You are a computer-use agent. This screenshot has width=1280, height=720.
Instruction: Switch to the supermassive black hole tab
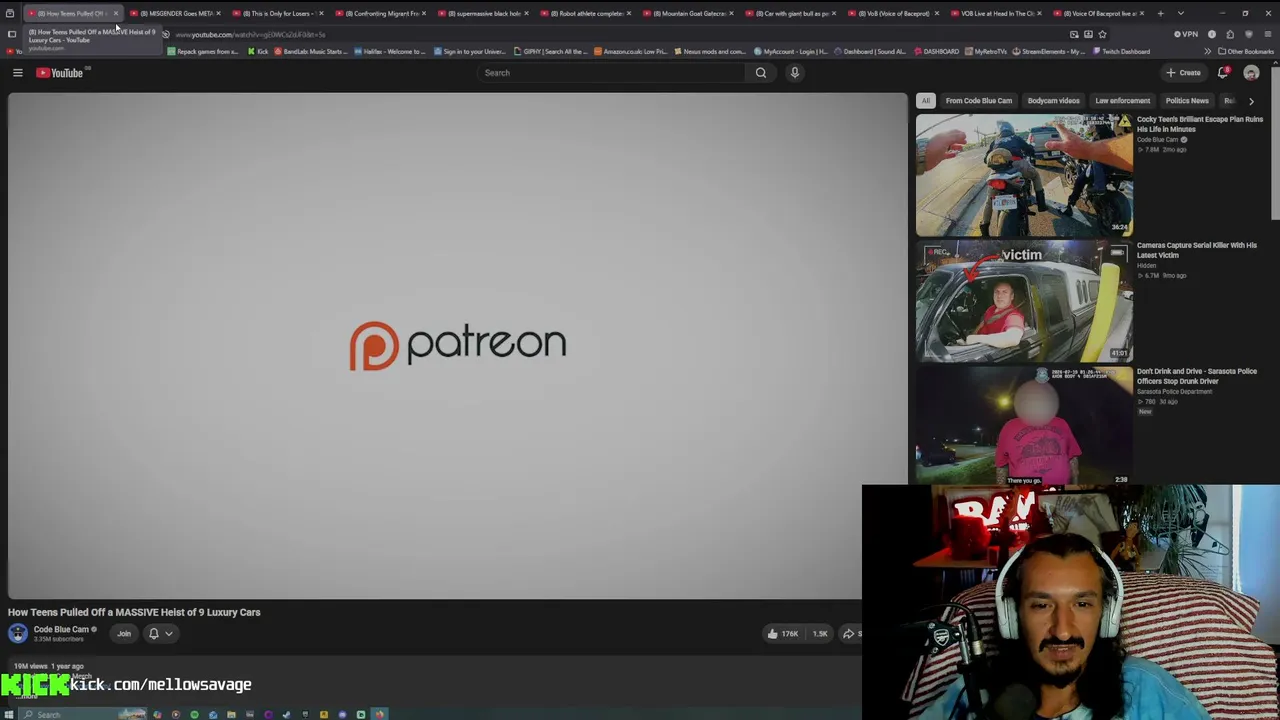point(484,13)
